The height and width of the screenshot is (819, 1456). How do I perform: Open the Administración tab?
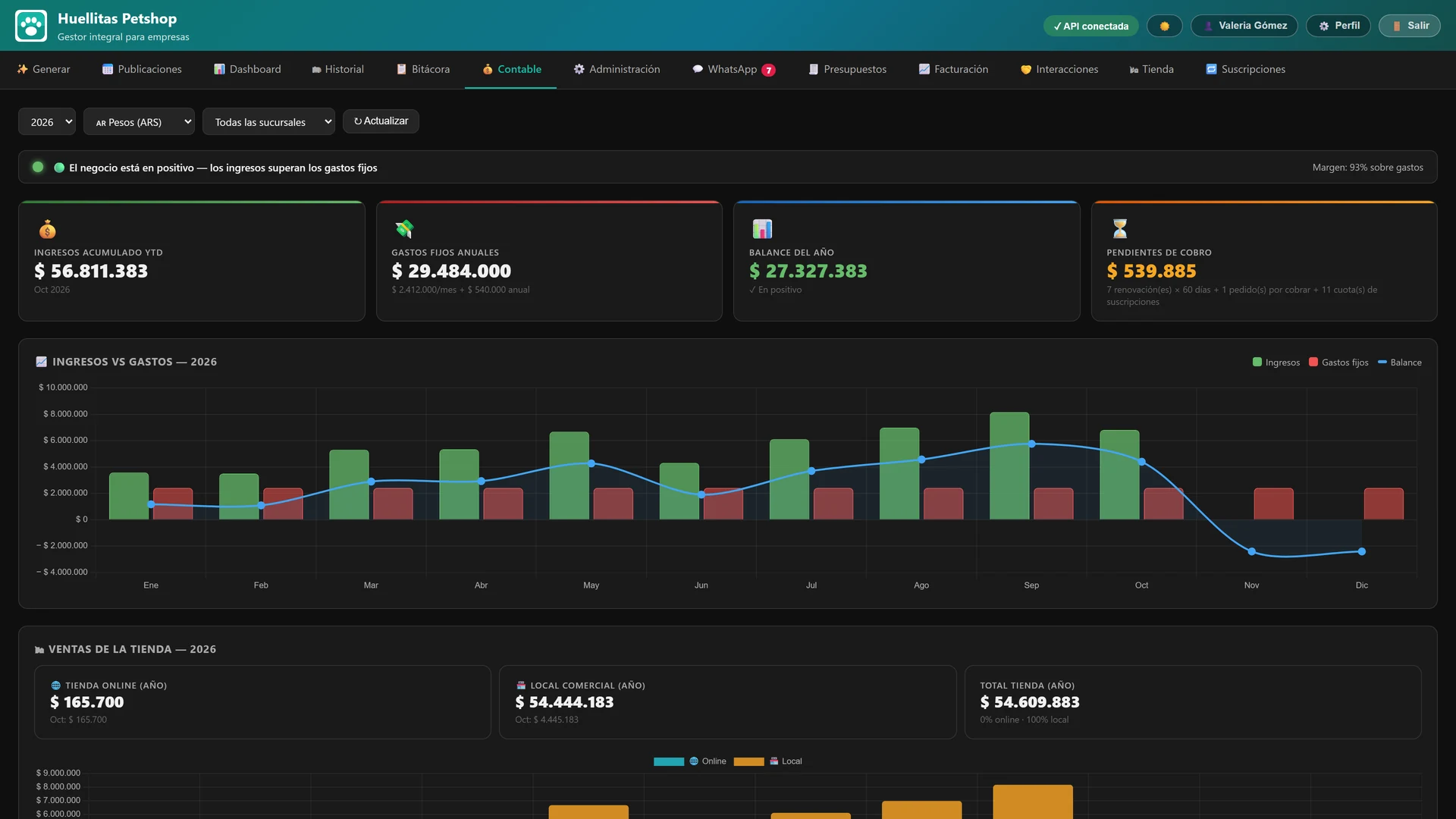[x=617, y=69]
